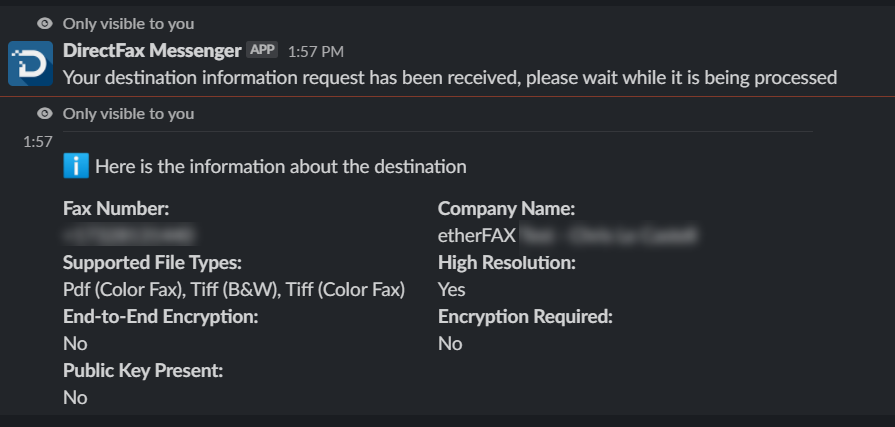Screen dimensions: 895x427
Task: Click 'Here is the information about the destination'
Action: pos(281,167)
